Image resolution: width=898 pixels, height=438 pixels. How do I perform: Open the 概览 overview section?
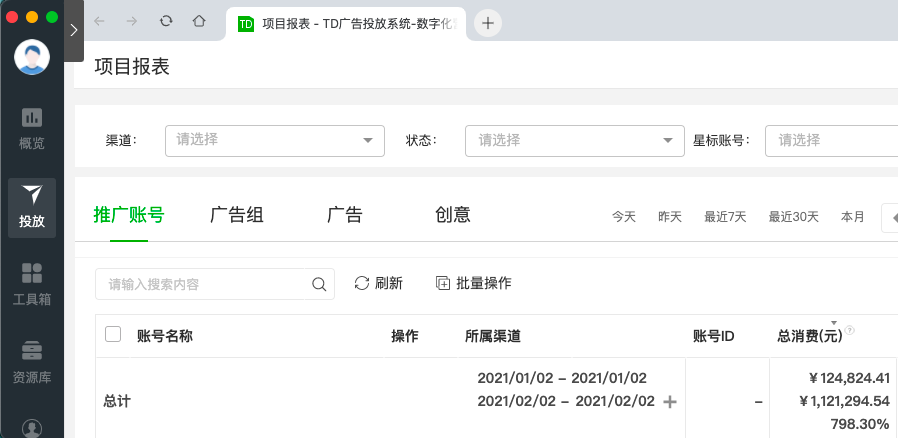click(32, 129)
